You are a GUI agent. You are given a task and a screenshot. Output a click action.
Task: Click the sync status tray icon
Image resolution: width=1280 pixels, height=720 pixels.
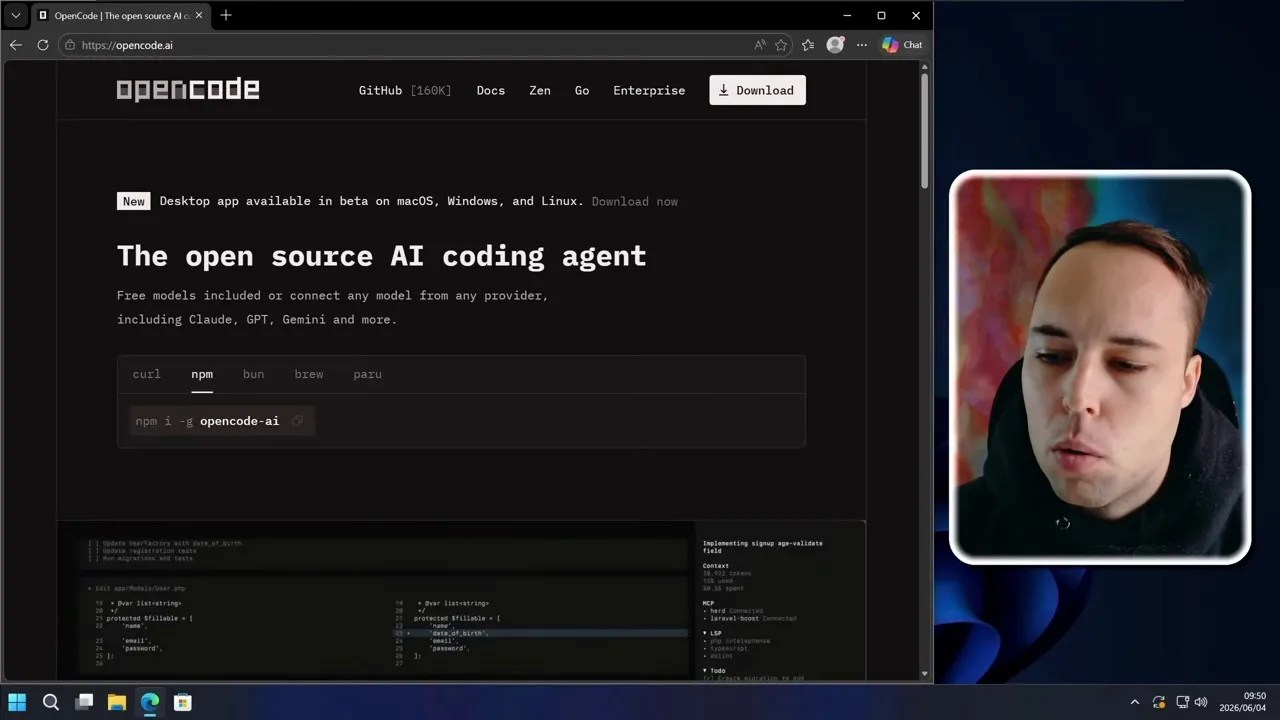point(1159,702)
